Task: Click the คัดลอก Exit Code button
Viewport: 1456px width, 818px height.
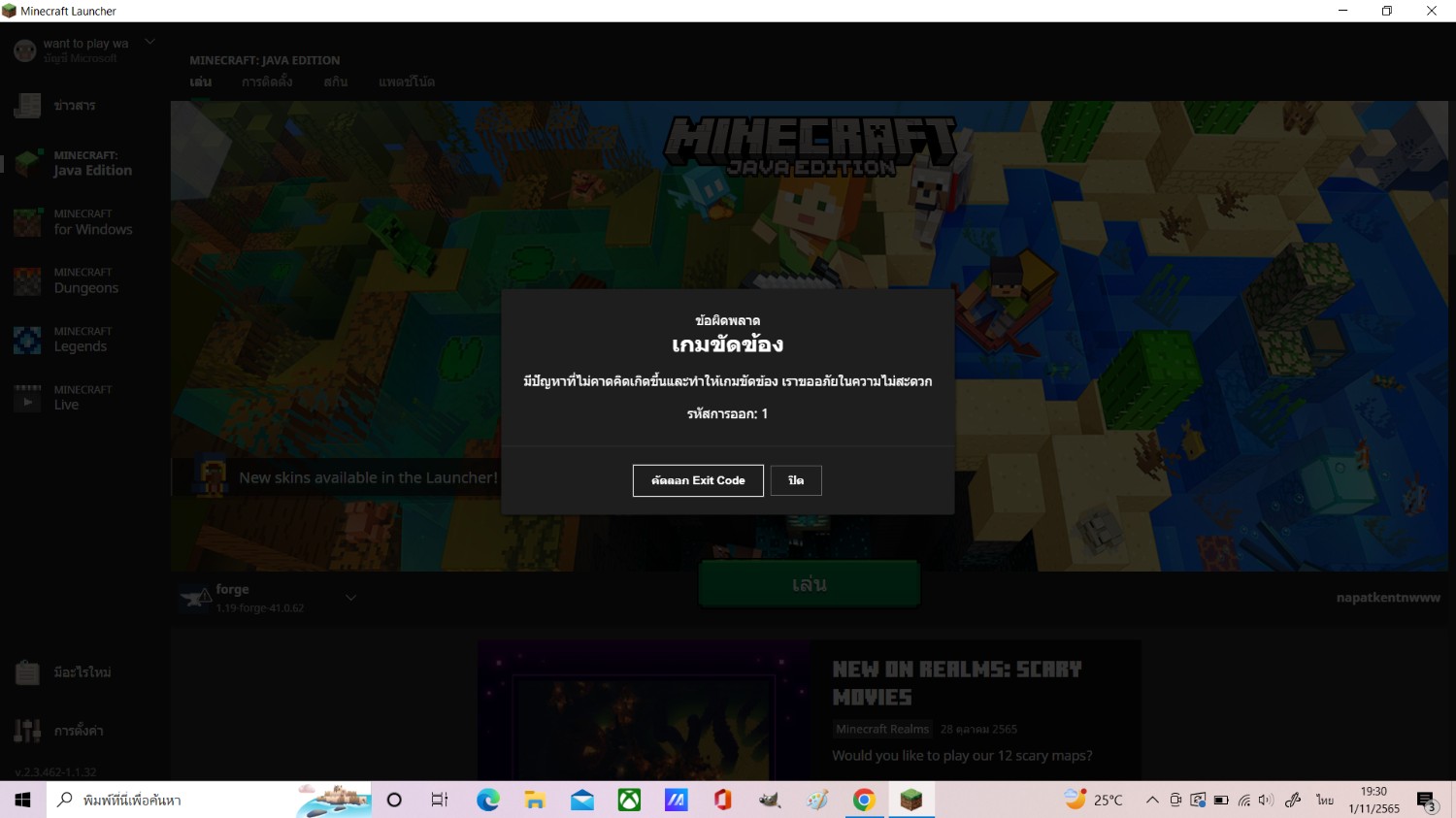Action: pyautogui.click(x=698, y=480)
